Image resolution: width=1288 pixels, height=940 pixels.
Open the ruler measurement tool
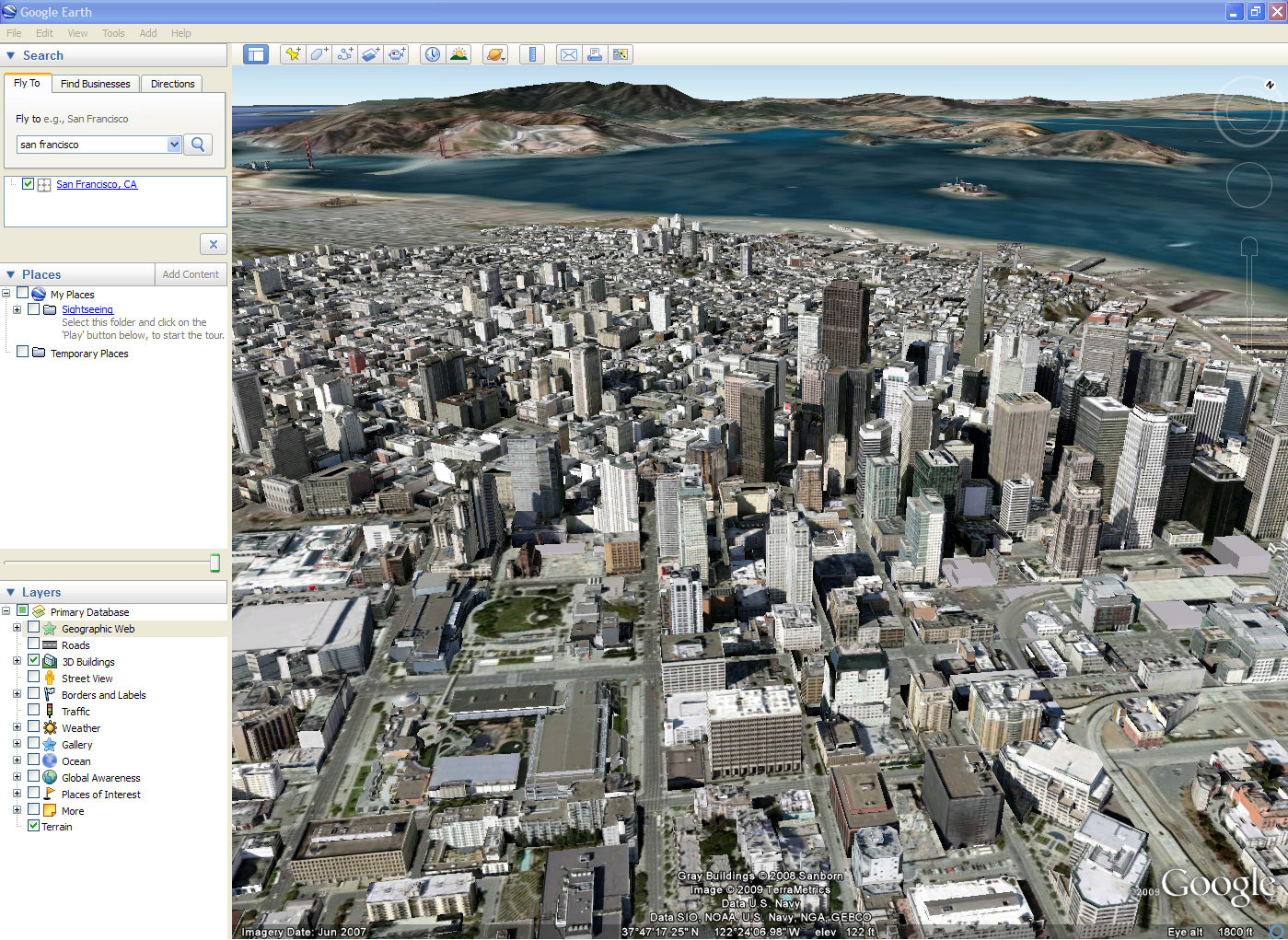tap(532, 54)
